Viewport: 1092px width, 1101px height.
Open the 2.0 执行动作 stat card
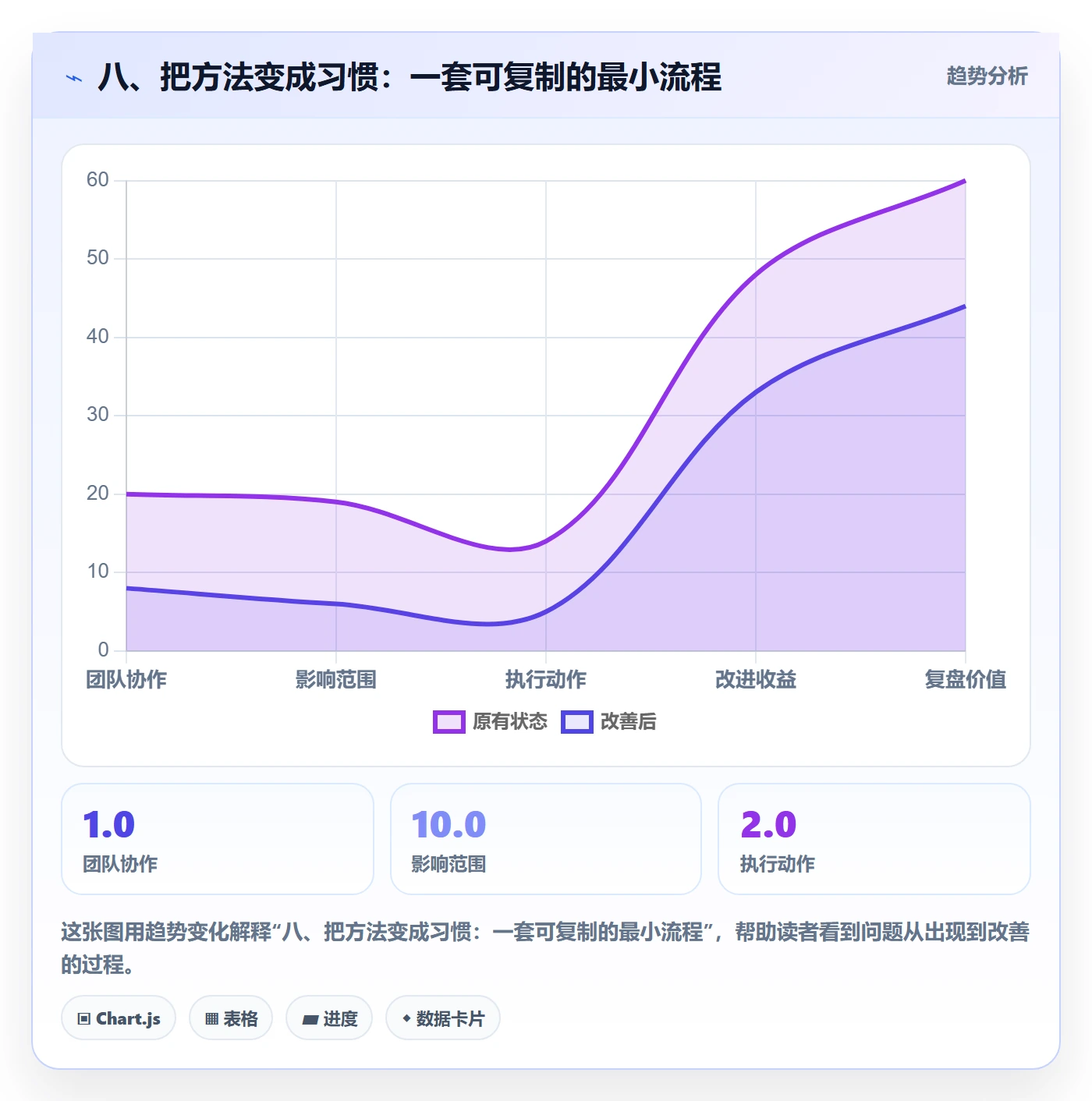coord(874,839)
